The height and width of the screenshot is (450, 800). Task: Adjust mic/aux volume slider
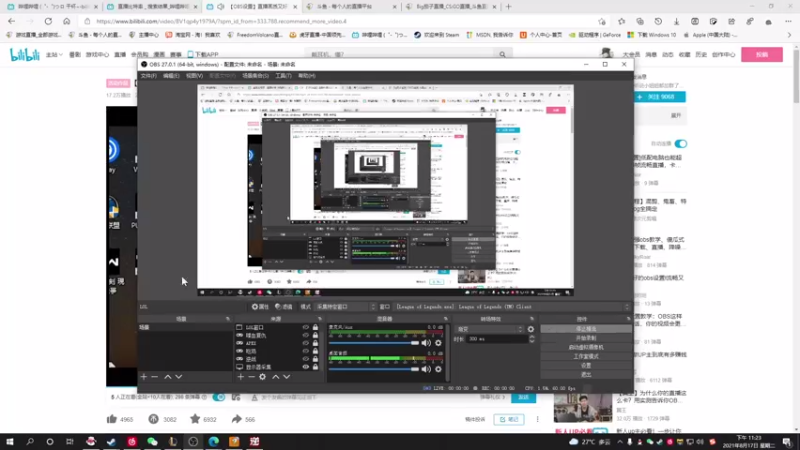coord(374,343)
